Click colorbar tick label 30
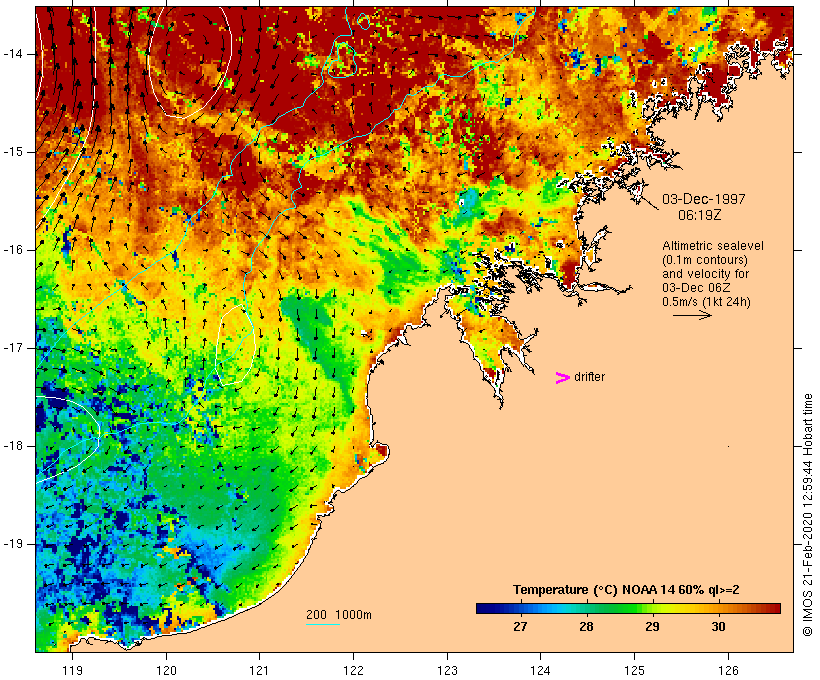Image resolution: width=820 pixels, height=680 pixels. 718,627
